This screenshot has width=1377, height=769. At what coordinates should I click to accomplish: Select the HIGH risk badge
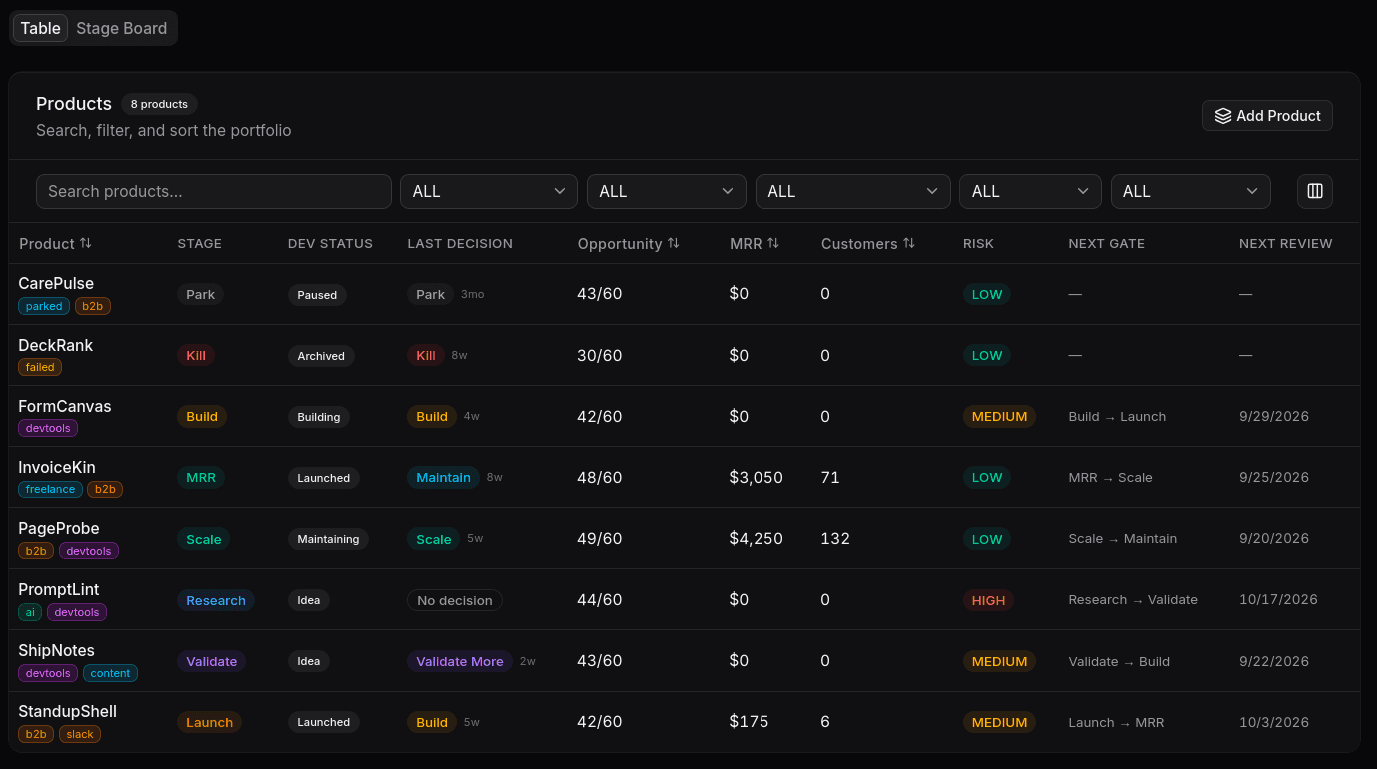coord(988,600)
